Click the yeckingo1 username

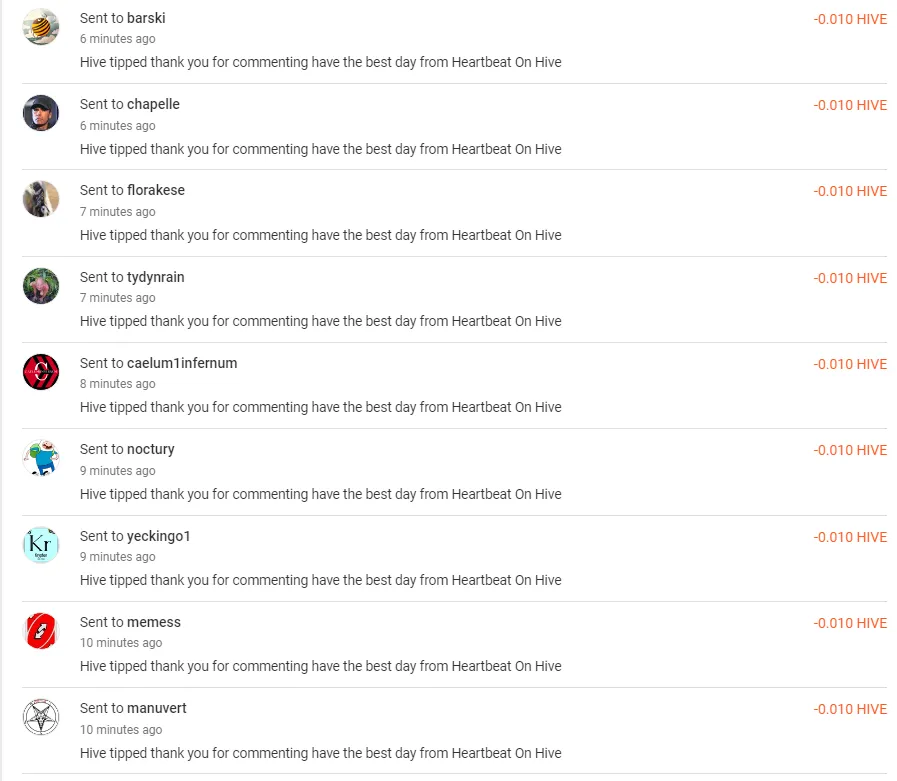pyautogui.click(x=159, y=536)
